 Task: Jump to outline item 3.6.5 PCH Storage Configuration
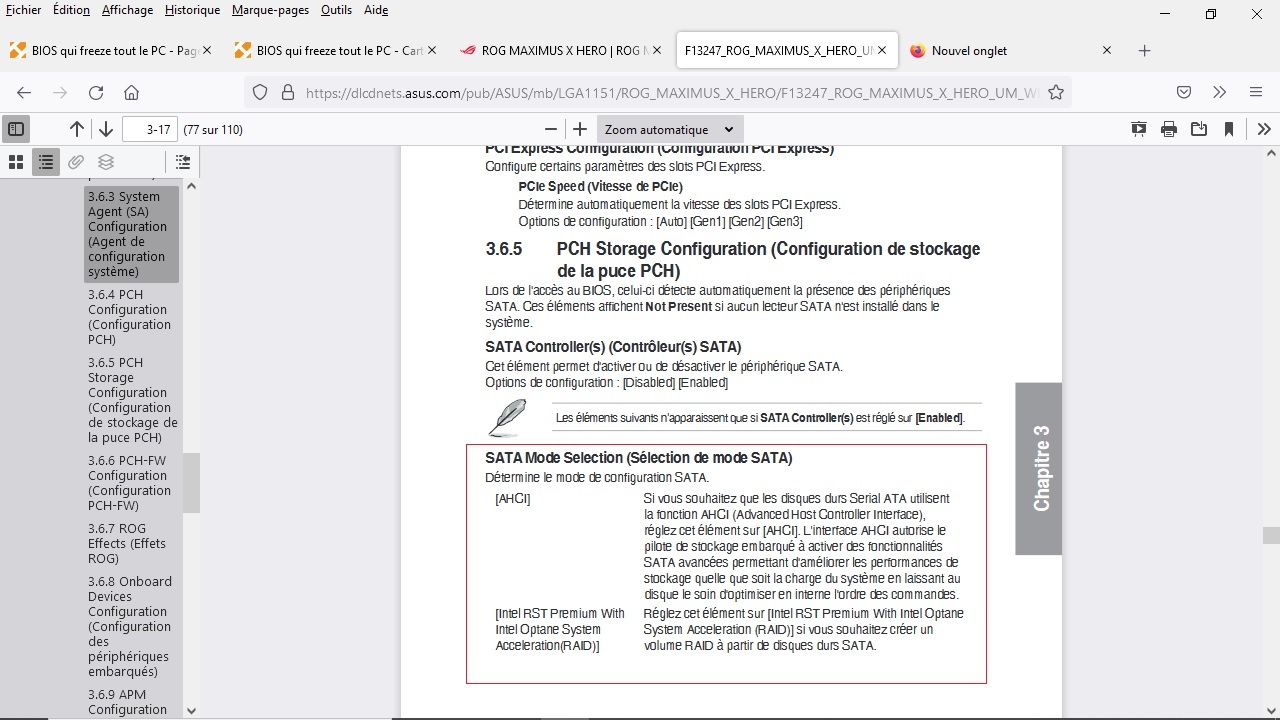[x=132, y=400]
